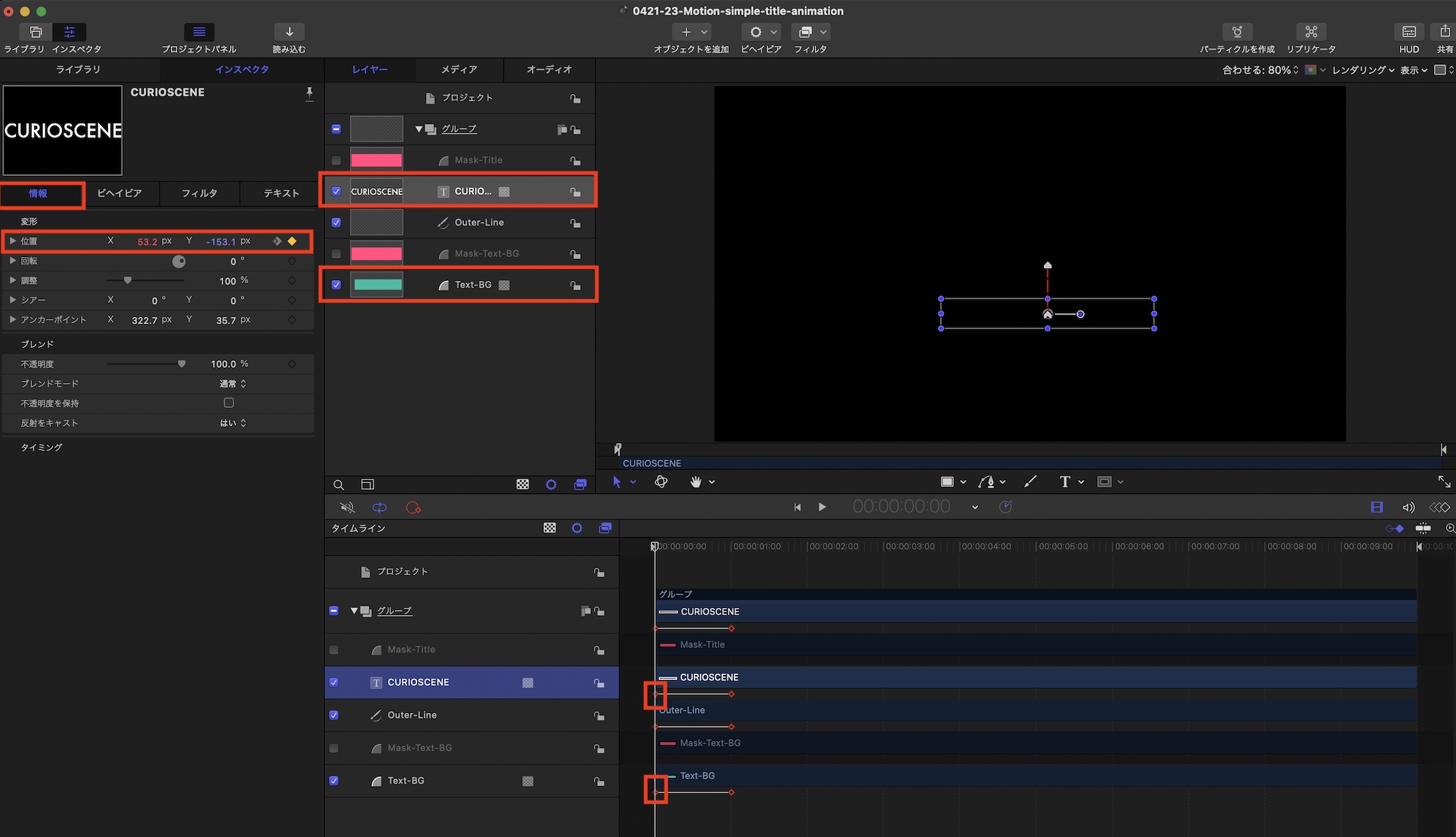
Task: Toggle the loop playback icon
Action: coord(379,508)
